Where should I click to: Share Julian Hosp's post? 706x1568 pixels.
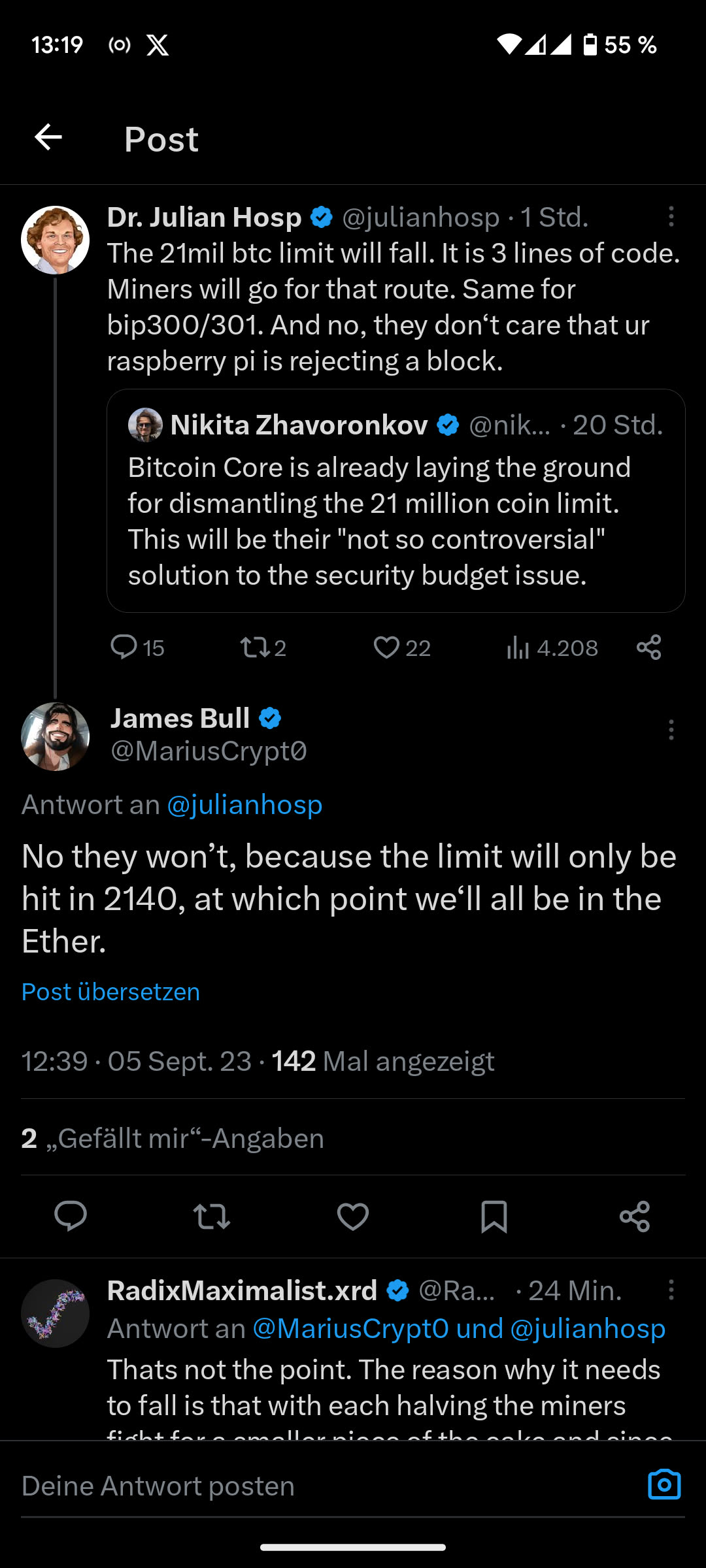(x=648, y=647)
